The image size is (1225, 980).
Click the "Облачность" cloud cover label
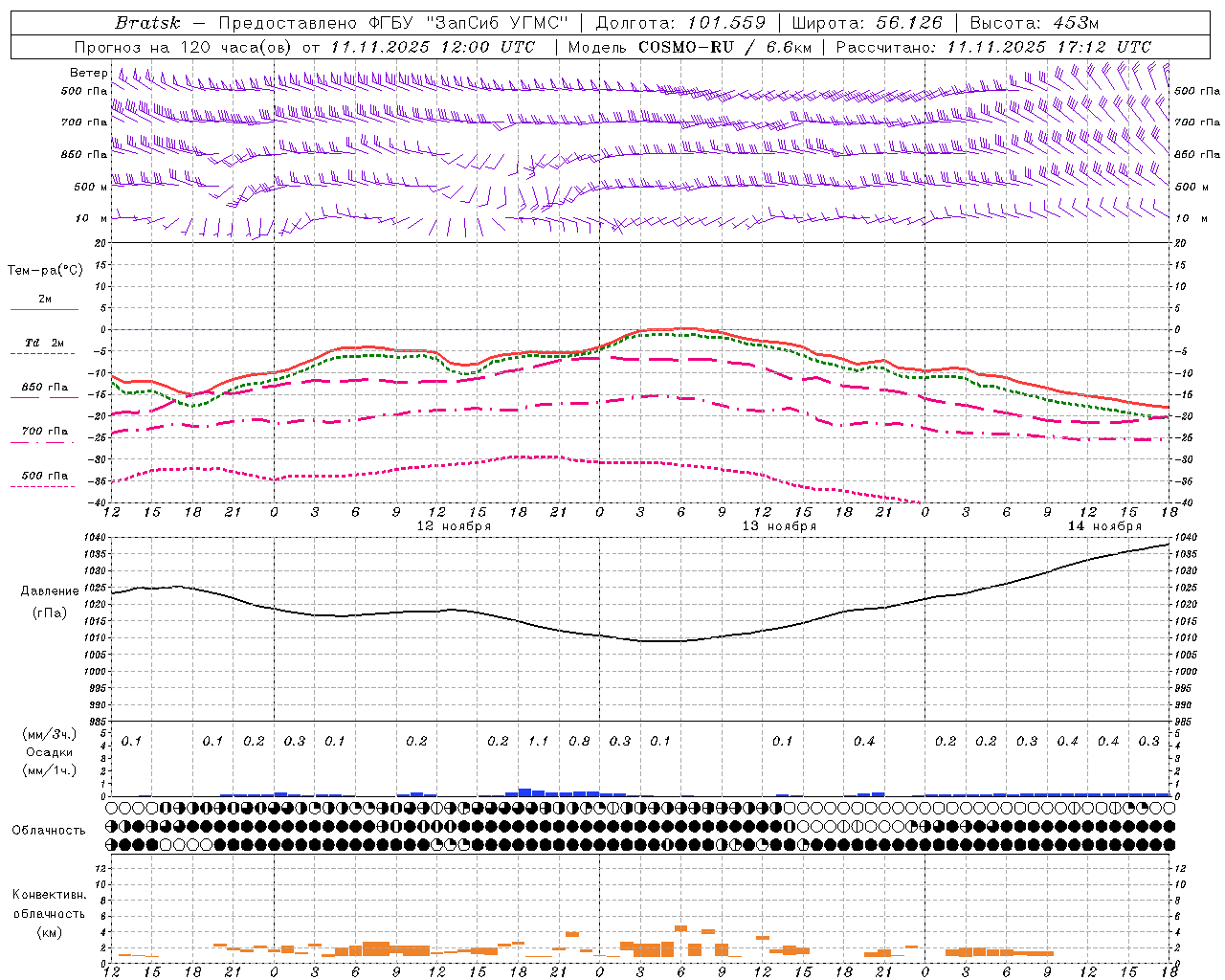pos(49,831)
